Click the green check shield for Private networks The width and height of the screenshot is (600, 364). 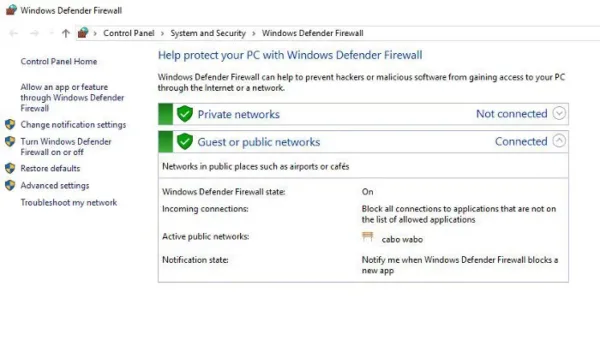(185, 114)
